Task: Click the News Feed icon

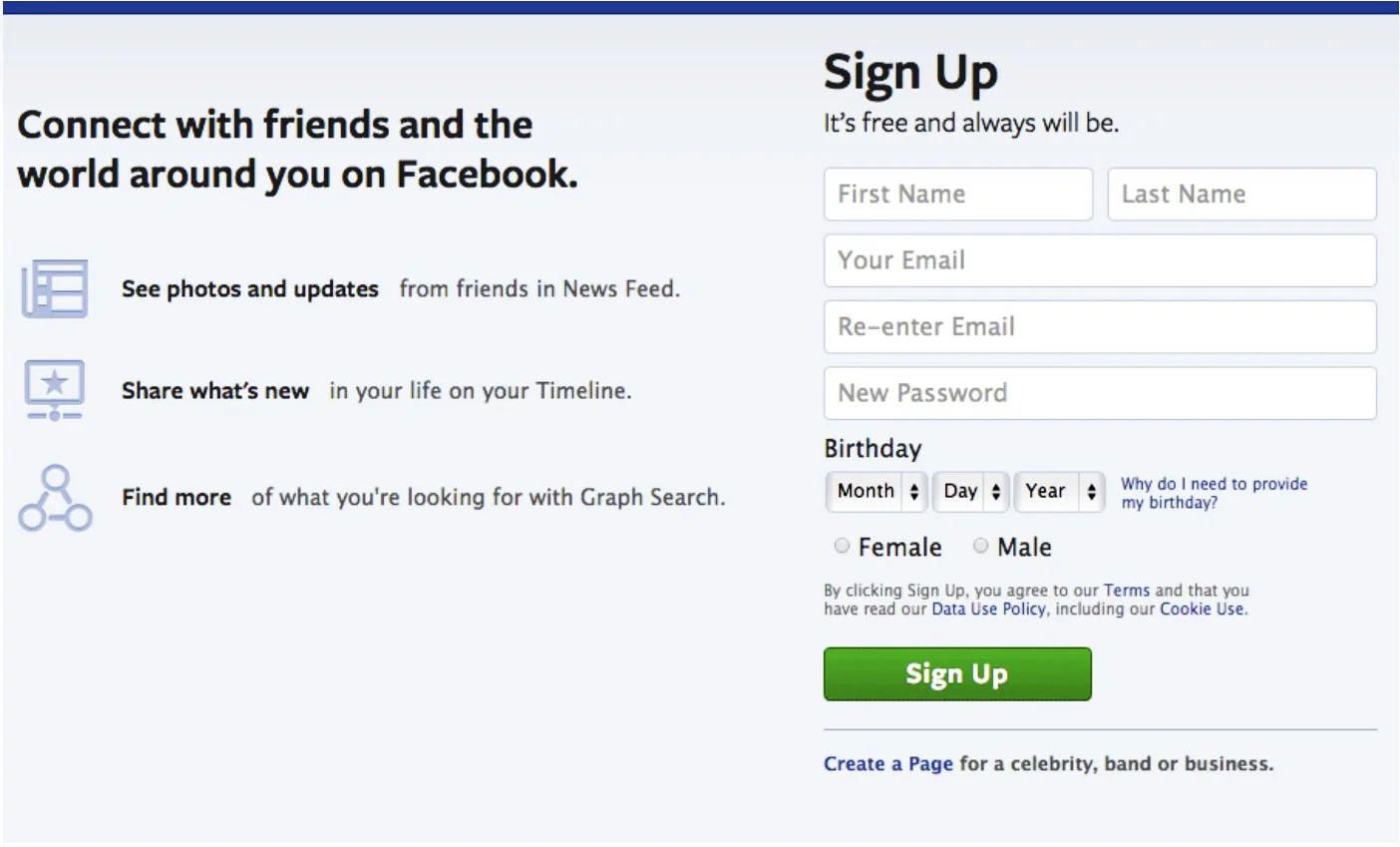Action: 55,288
